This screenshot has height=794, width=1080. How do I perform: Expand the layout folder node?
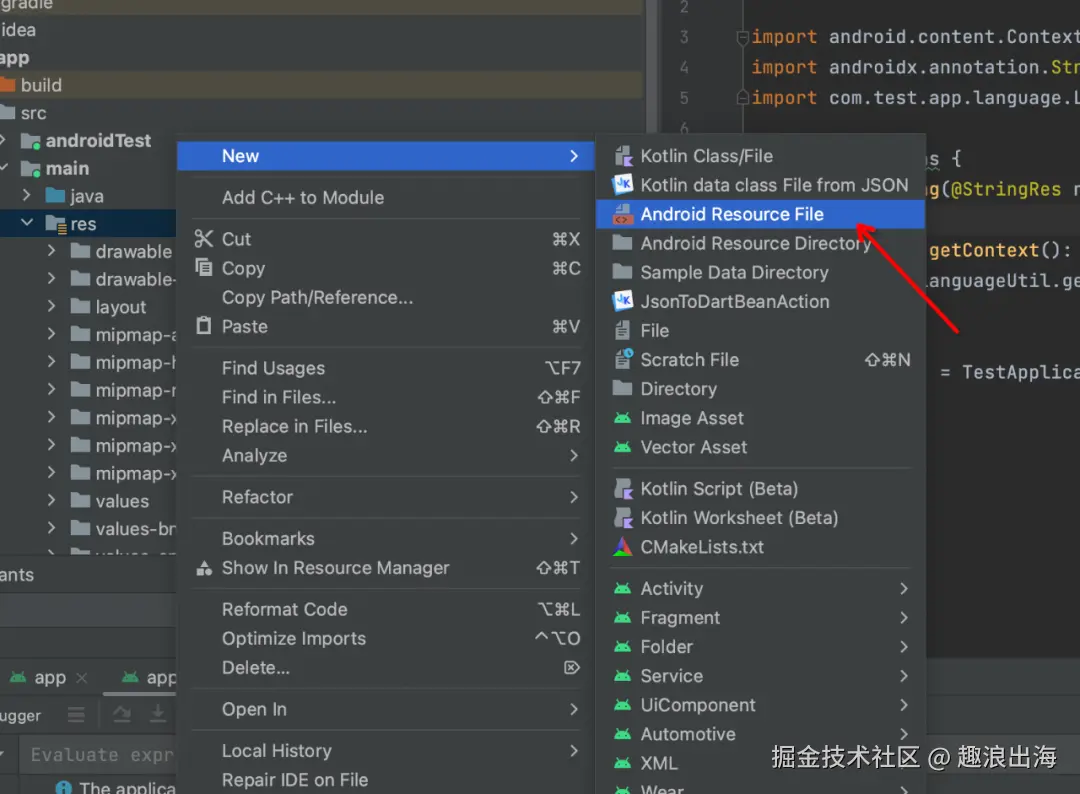[51, 307]
